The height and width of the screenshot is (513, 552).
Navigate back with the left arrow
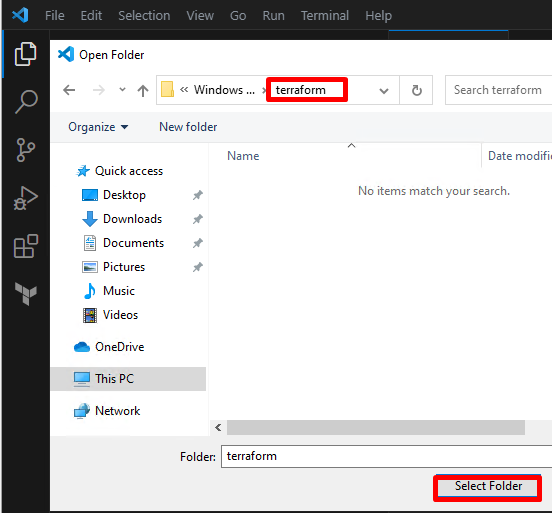coord(69,90)
